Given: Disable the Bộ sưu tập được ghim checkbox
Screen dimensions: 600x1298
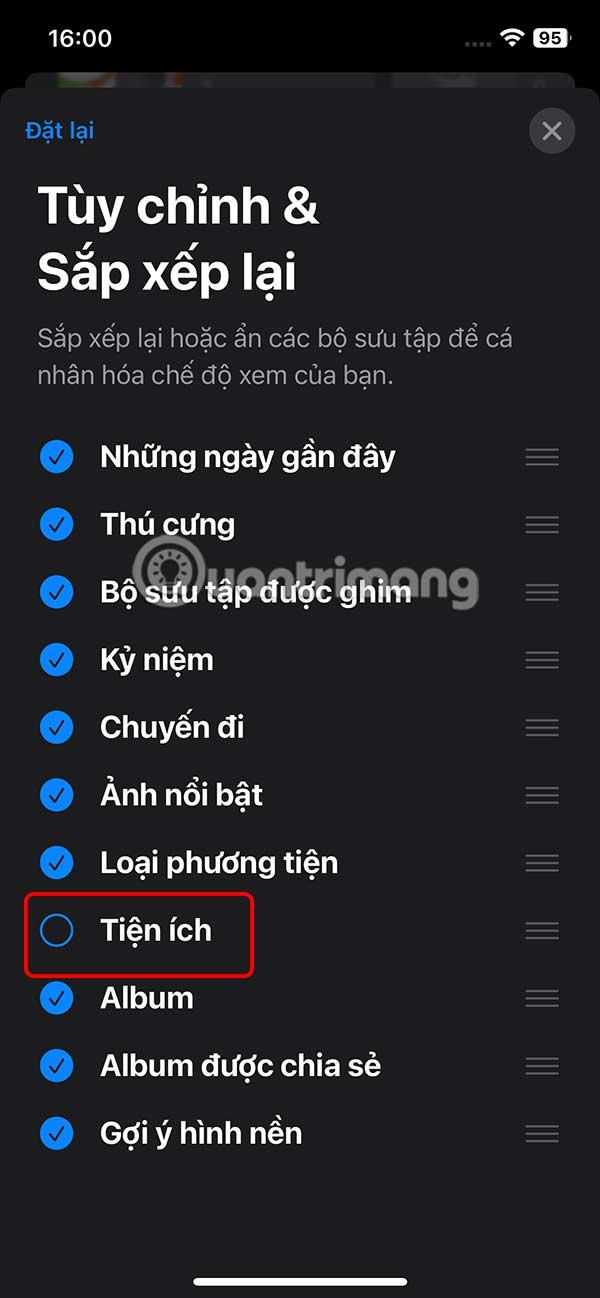Looking at the screenshot, I should click(x=57, y=592).
